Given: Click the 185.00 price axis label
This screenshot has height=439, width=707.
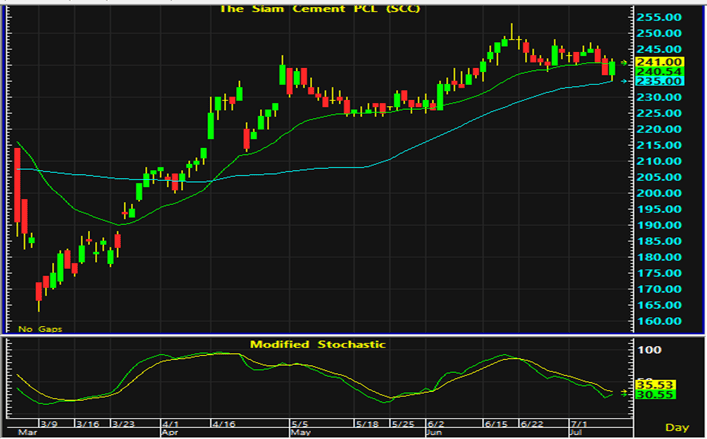Looking at the screenshot, I should coord(659,241).
